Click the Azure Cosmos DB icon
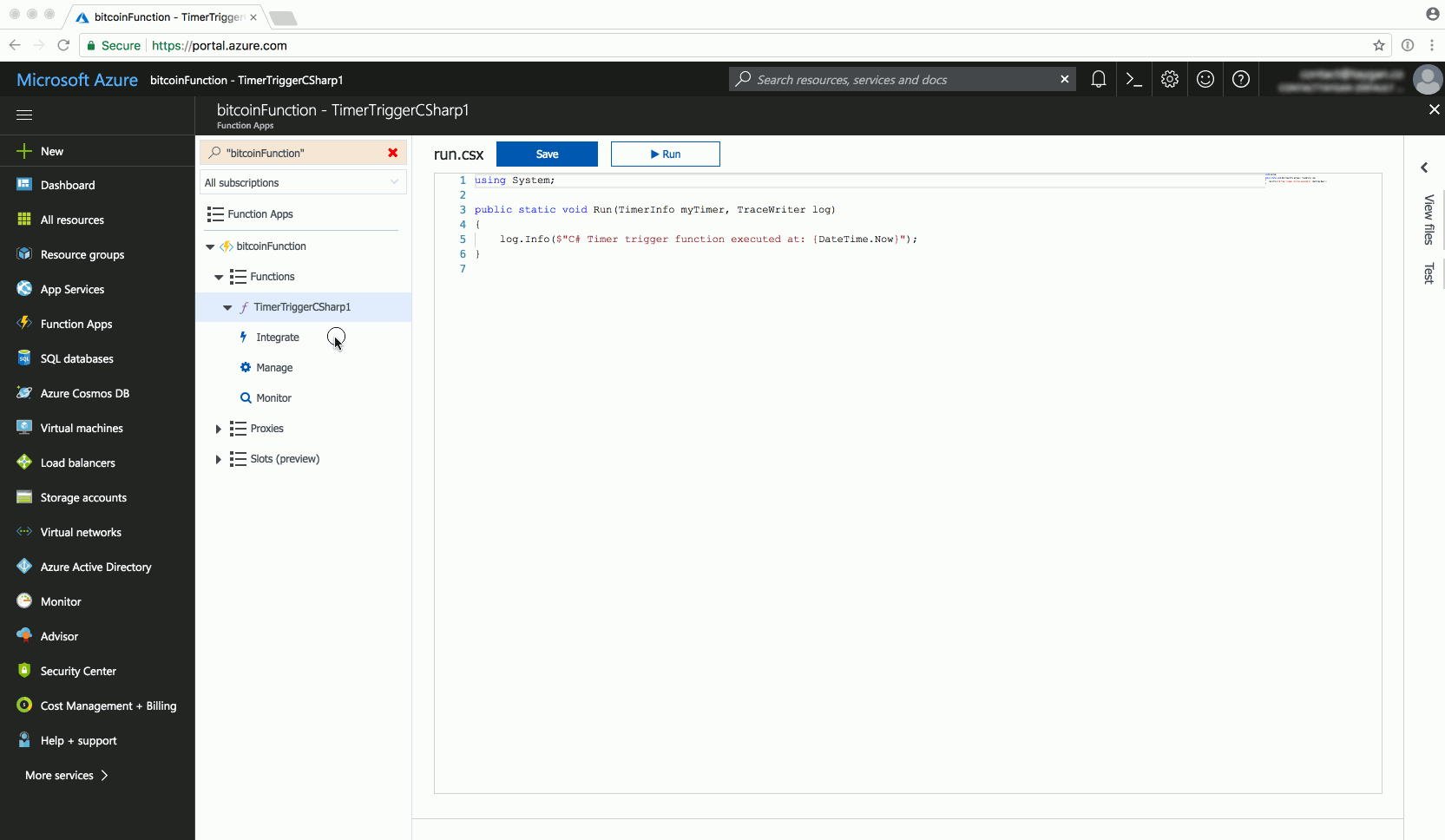This screenshot has width=1445, height=840. (24, 393)
